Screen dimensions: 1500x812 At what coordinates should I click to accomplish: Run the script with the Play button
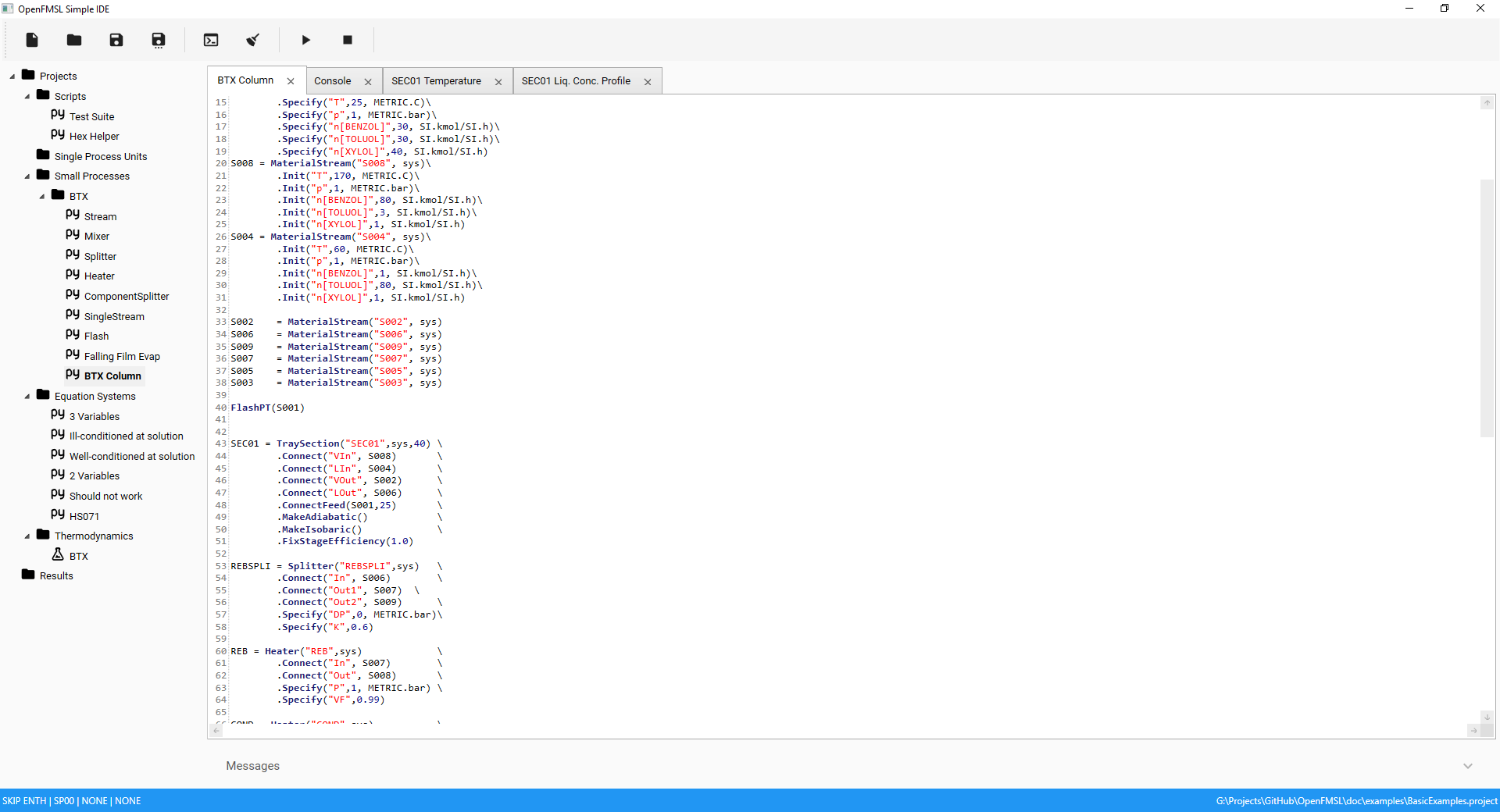pos(306,40)
